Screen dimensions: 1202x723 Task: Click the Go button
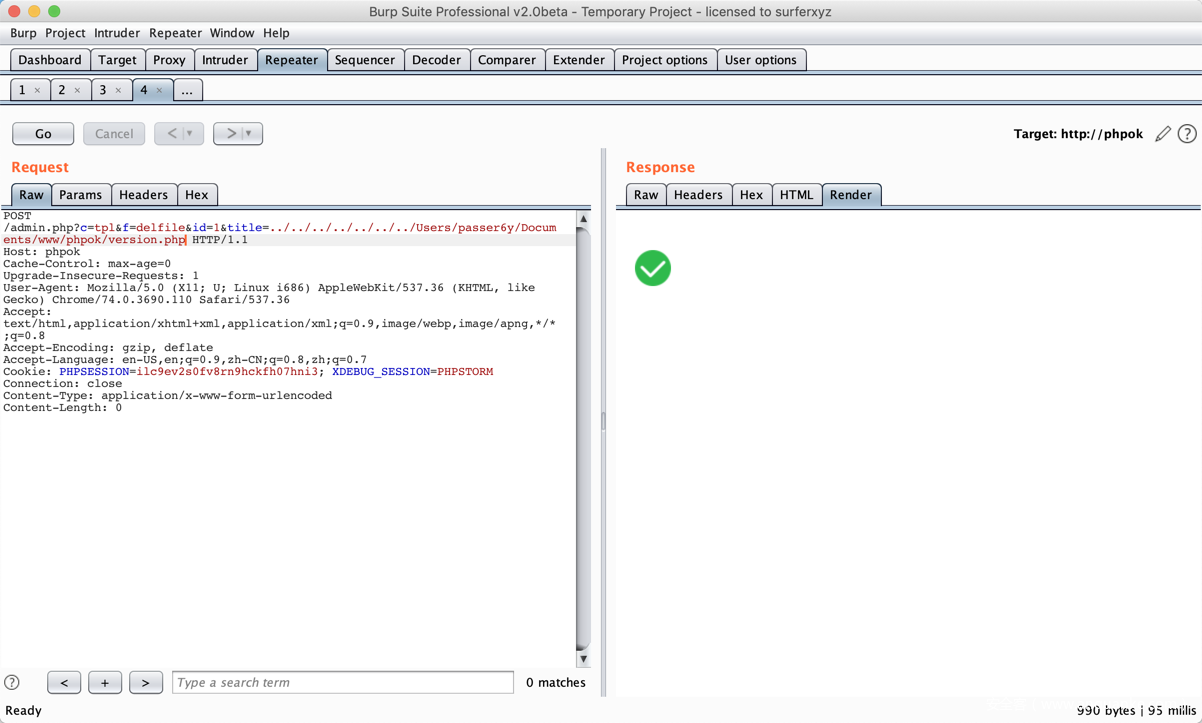pyautogui.click(x=43, y=133)
